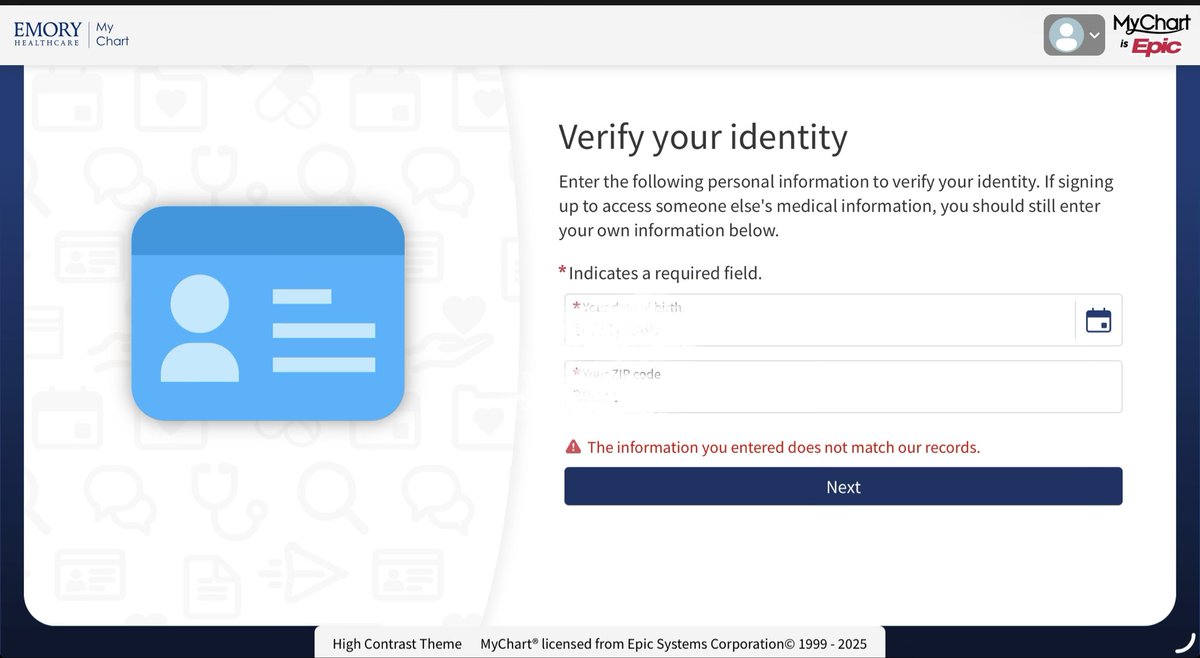Image resolution: width=1200 pixels, height=658 pixels.
Task: Open the user profile avatar menu
Action: pyautogui.click(x=1073, y=35)
